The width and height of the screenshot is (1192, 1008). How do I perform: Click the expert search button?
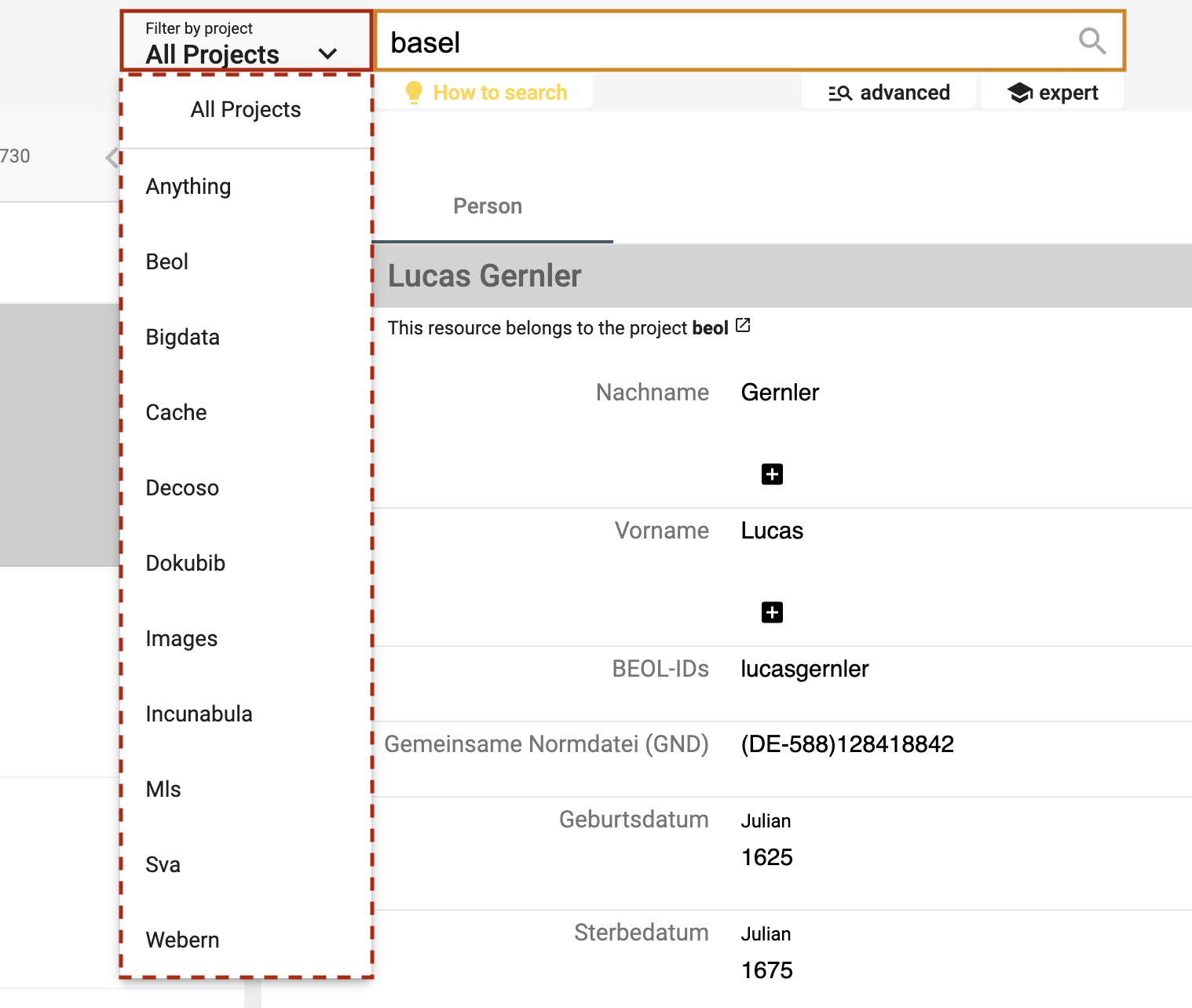(x=1051, y=92)
